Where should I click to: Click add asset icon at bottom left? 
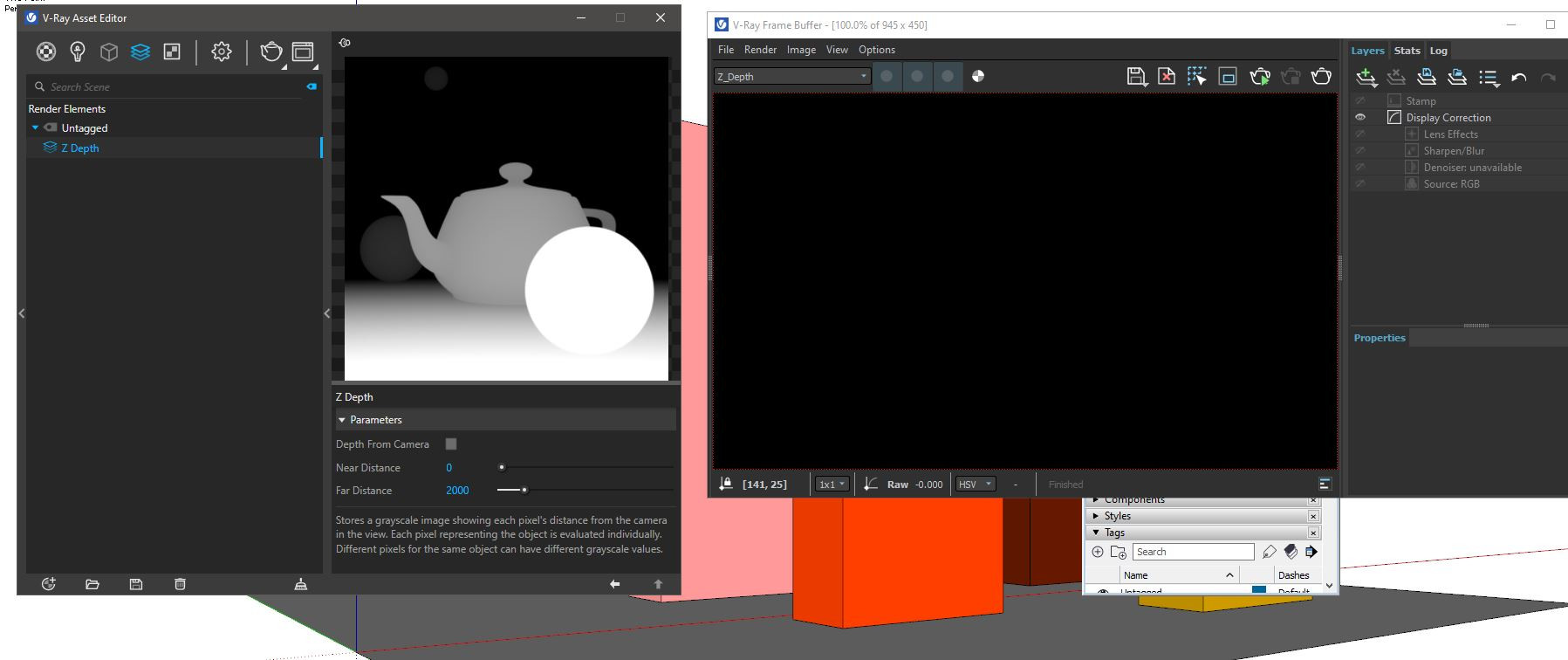49,584
